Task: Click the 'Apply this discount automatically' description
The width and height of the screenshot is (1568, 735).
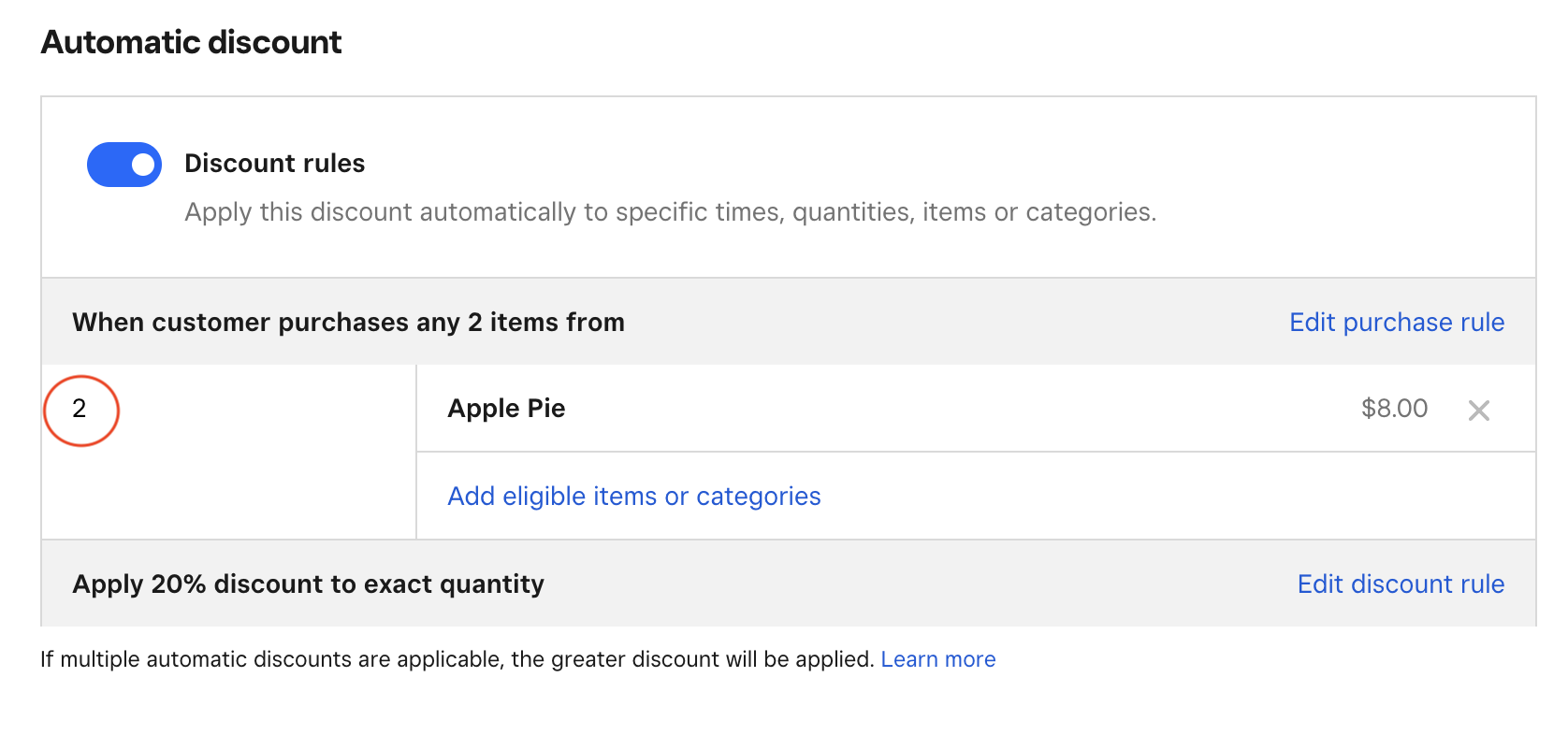Action: click(x=670, y=212)
